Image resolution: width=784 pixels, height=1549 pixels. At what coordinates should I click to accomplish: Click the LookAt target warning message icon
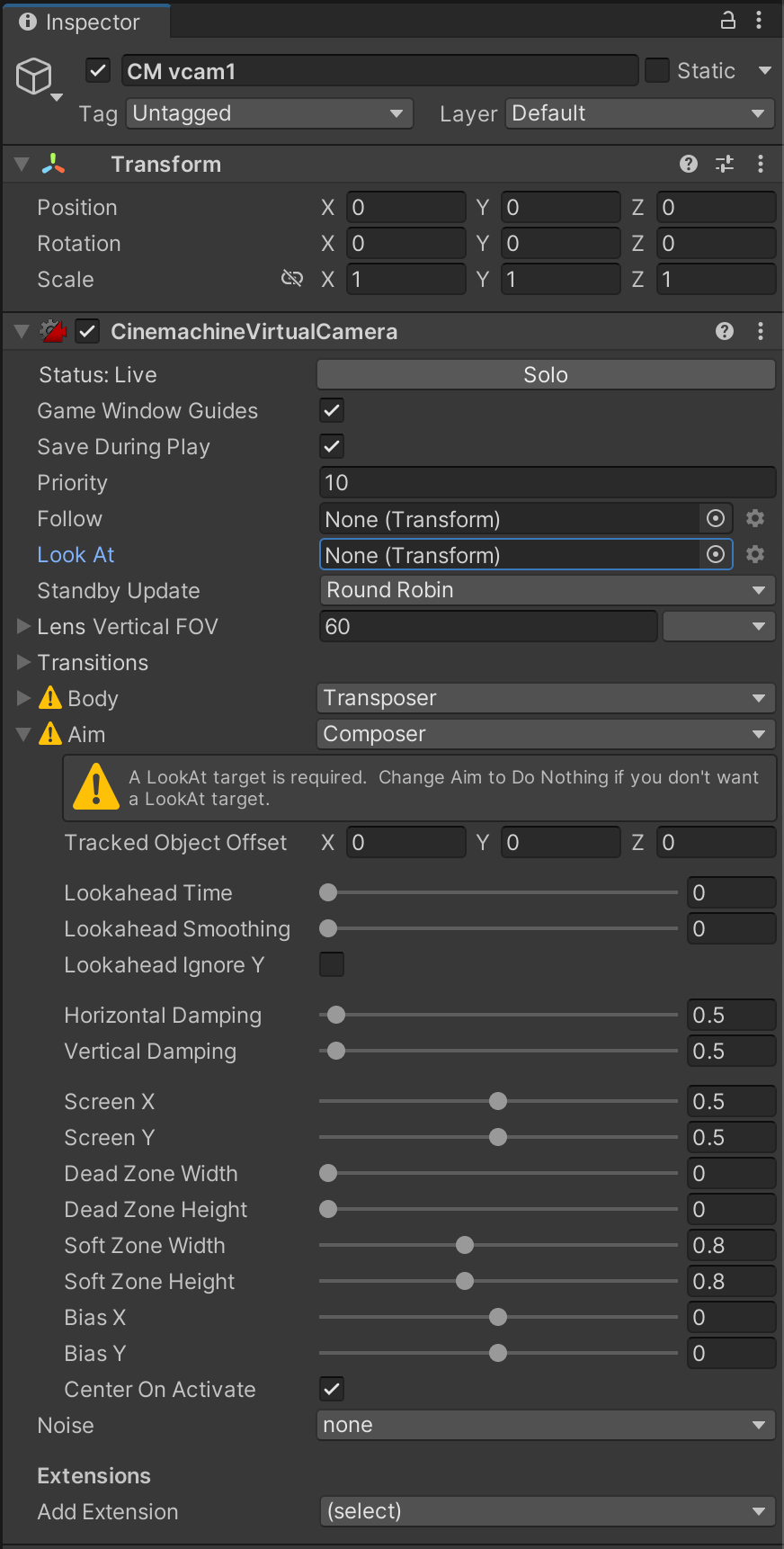coord(96,786)
